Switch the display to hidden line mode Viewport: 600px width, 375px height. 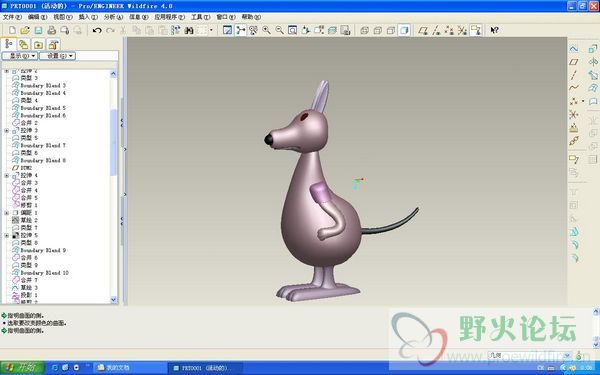378,30
